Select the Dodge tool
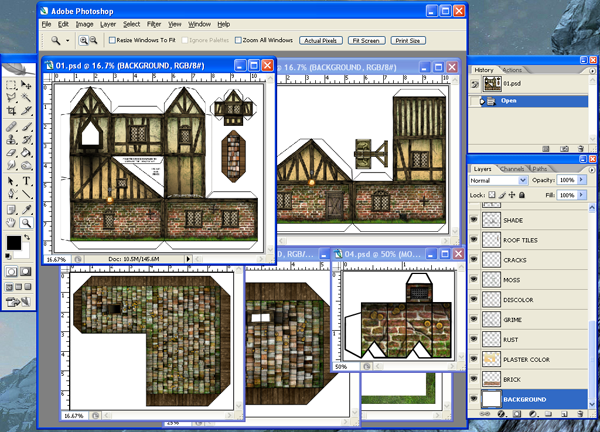Image resolution: width=600 pixels, height=432 pixels. point(26,165)
